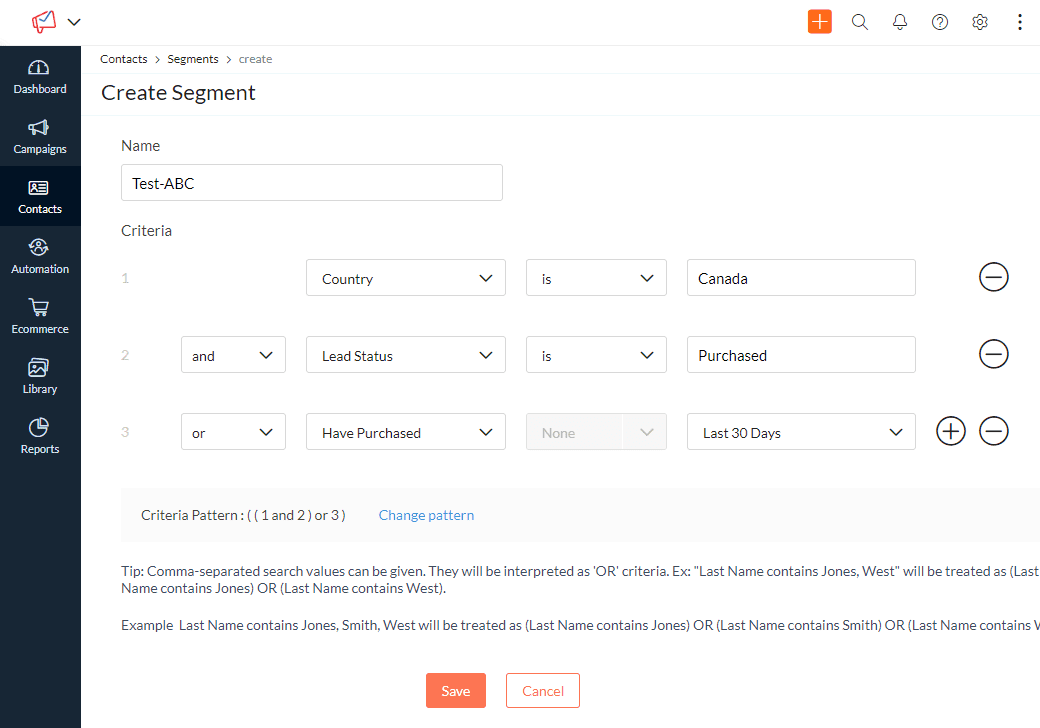Open the three-dot more options menu

pyautogui.click(x=1020, y=21)
